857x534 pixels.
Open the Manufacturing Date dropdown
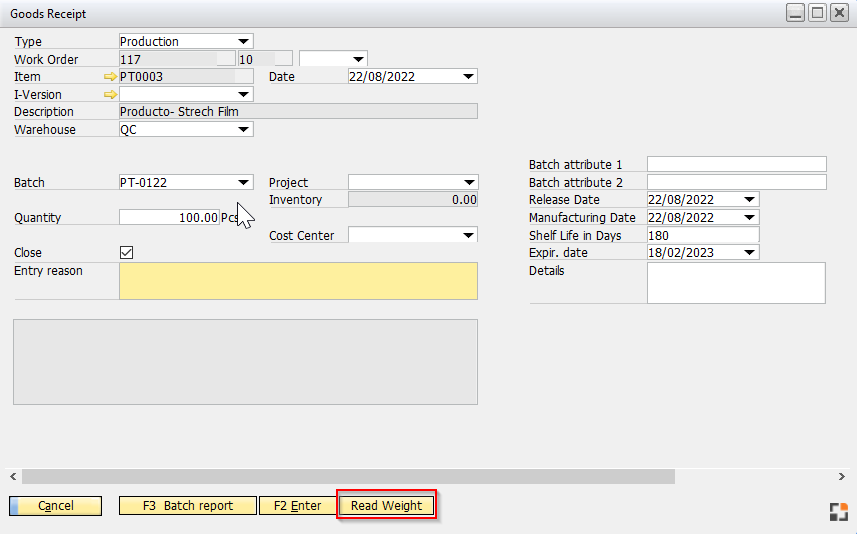click(x=750, y=218)
